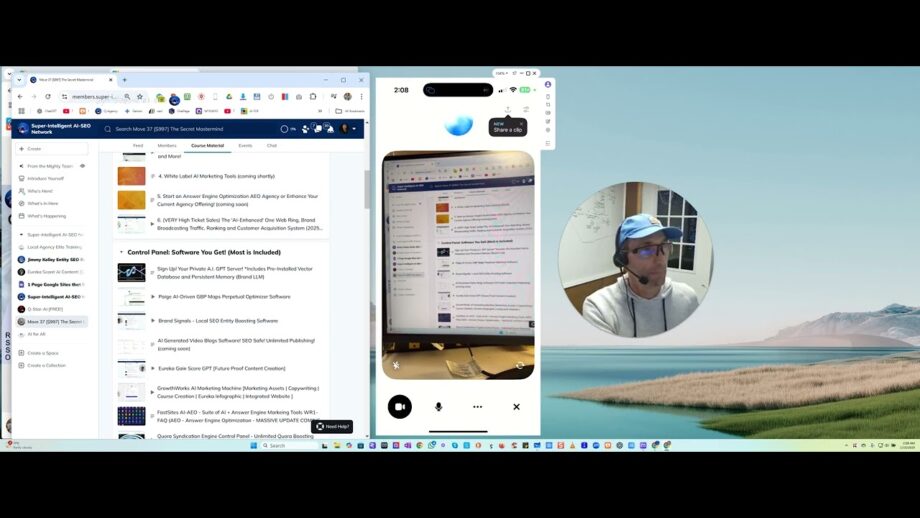920x518 pixels.
Task: Expand GrowthWorks AI Marketing Machine item
Action: point(153,392)
